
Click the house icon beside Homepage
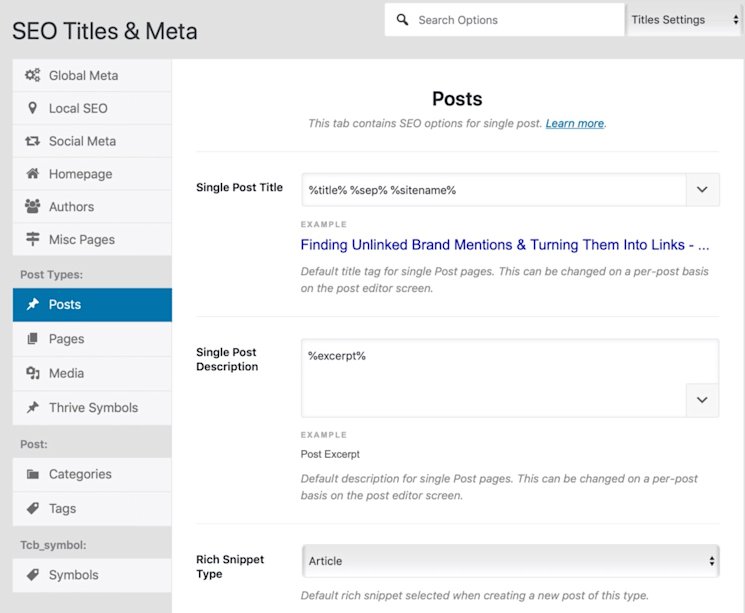point(33,174)
